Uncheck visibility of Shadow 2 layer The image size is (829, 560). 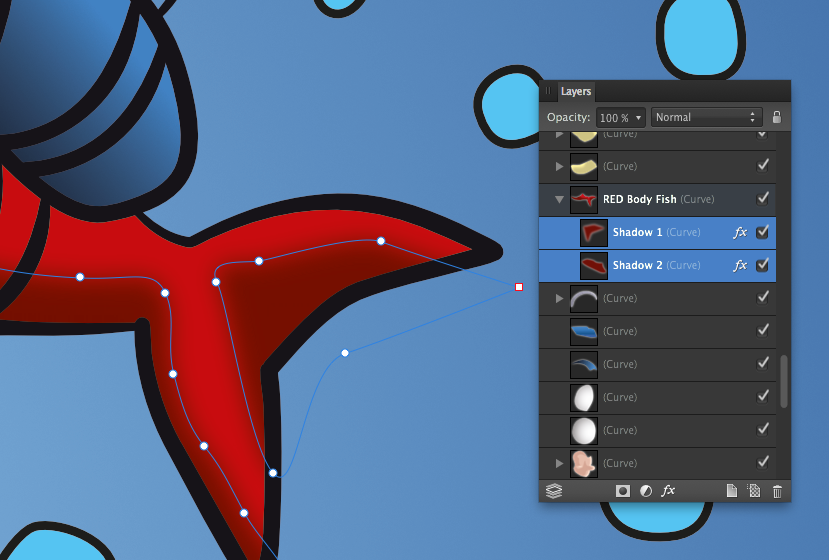point(762,264)
